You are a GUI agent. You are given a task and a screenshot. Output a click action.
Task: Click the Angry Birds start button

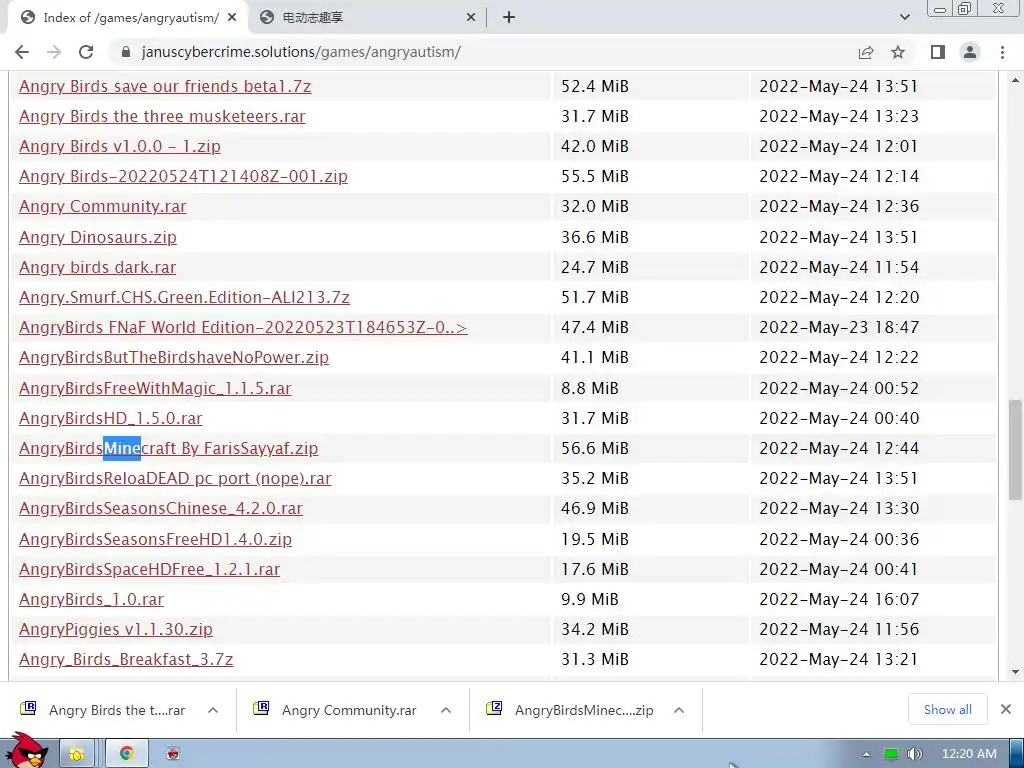pos(26,750)
